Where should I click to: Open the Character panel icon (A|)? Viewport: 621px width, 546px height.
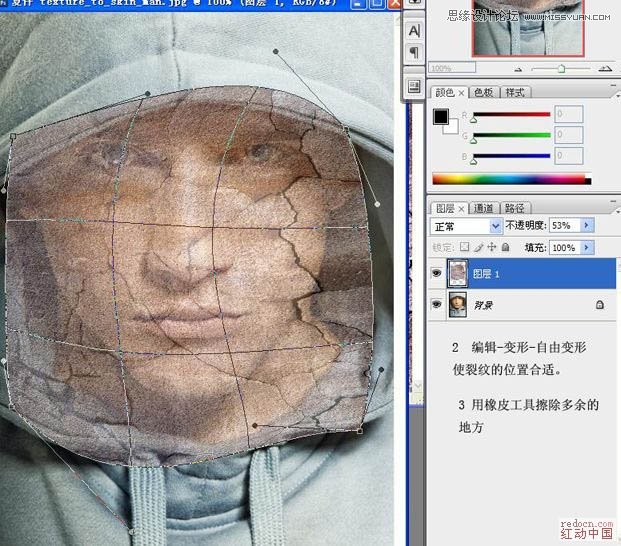414,30
